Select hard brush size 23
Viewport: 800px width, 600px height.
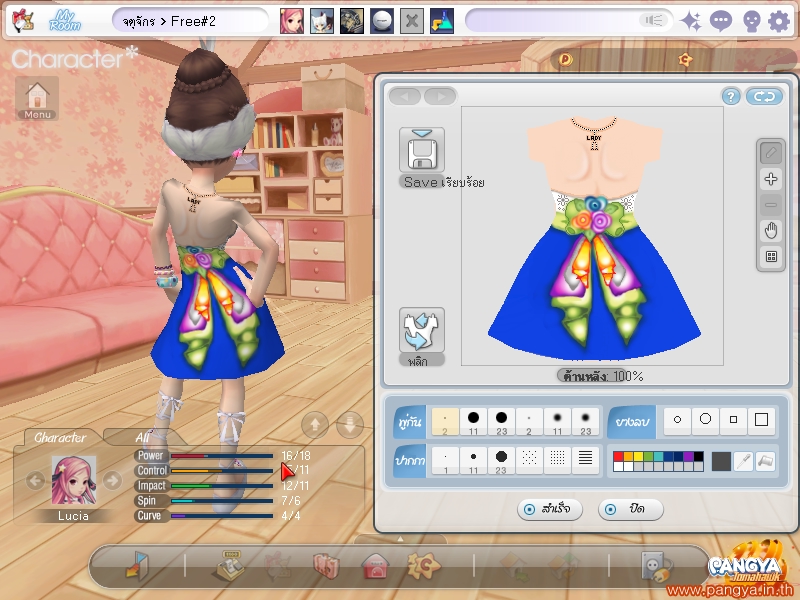click(x=502, y=422)
